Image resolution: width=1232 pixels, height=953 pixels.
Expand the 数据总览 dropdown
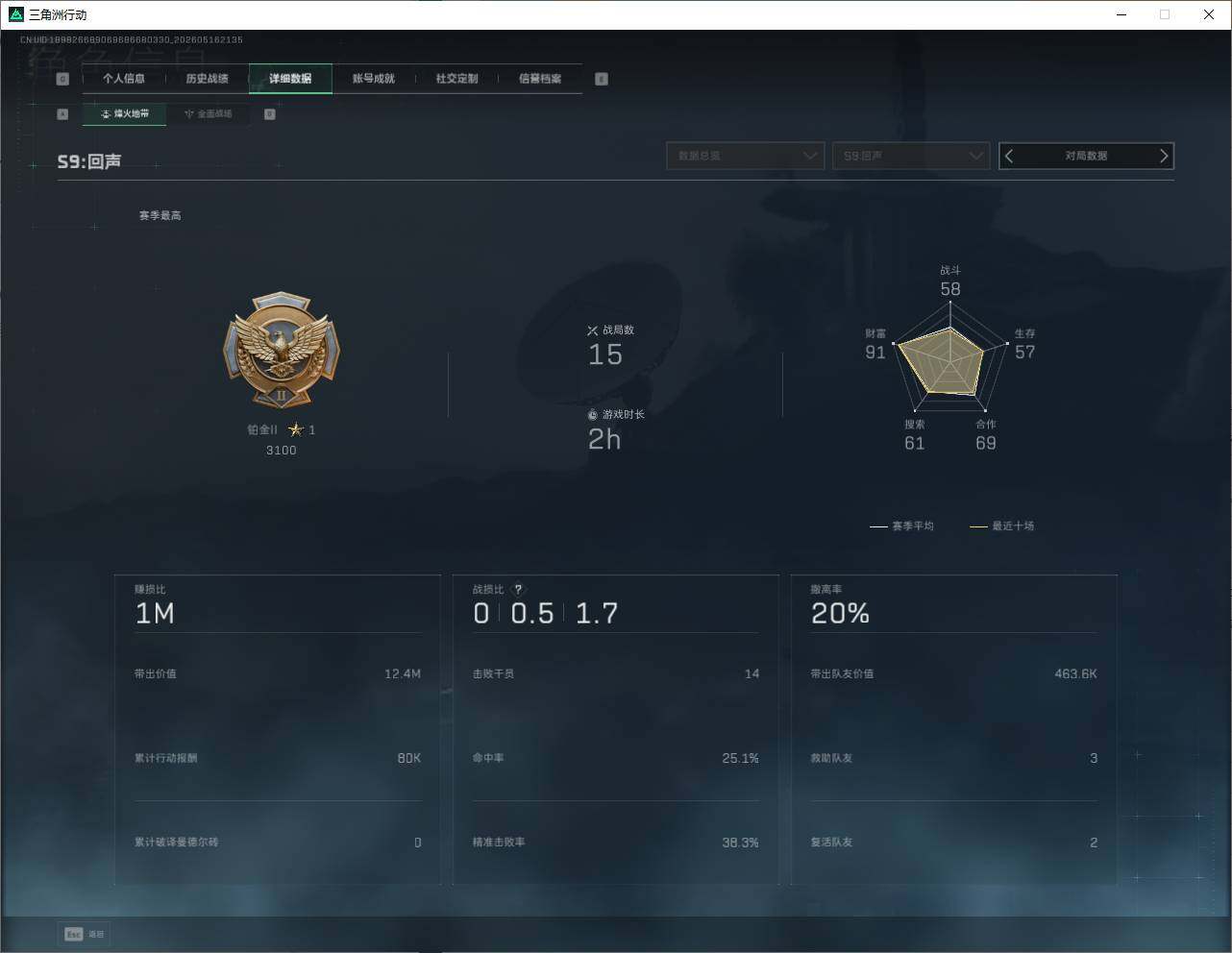coord(746,156)
